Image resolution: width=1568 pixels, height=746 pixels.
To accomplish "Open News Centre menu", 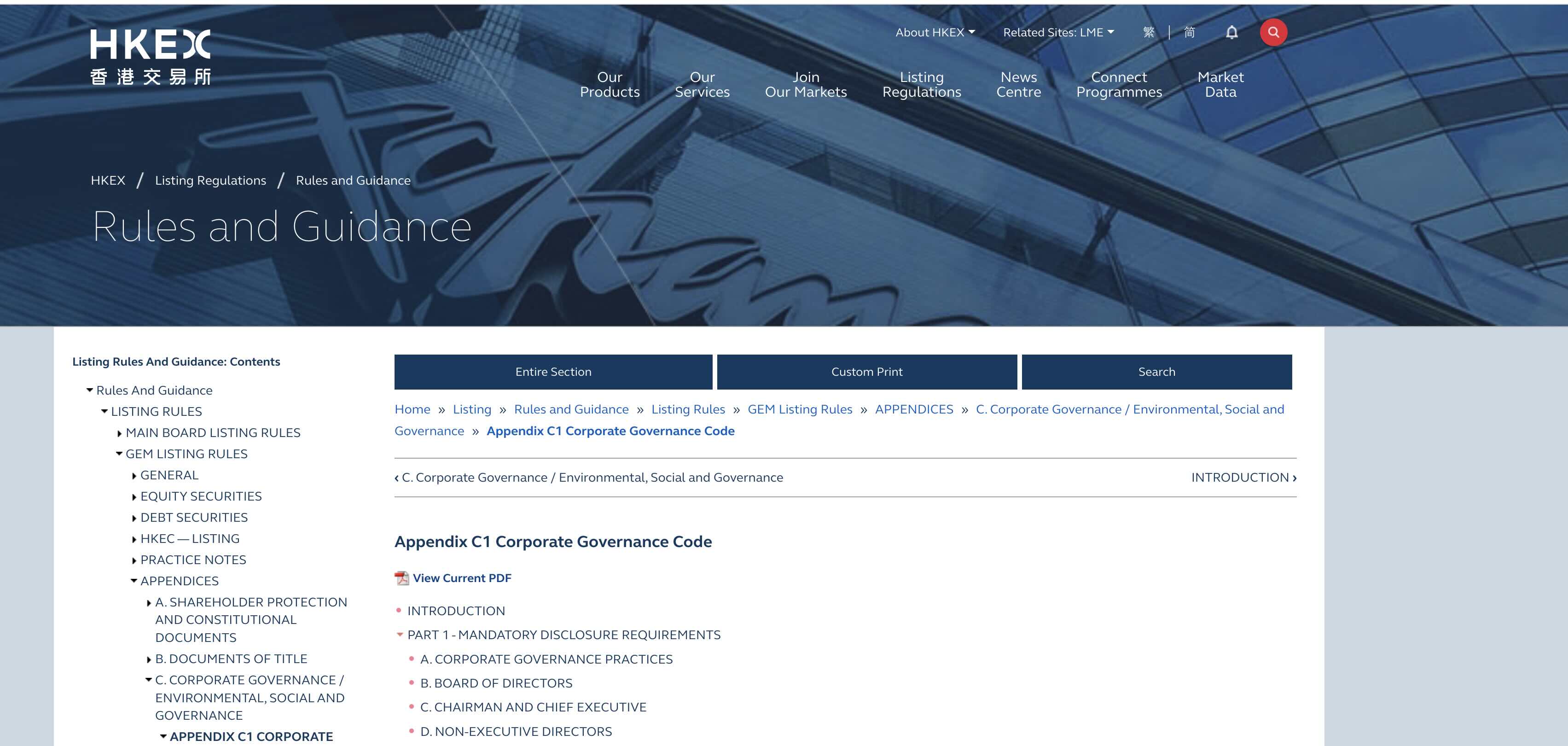I will [x=1018, y=85].
